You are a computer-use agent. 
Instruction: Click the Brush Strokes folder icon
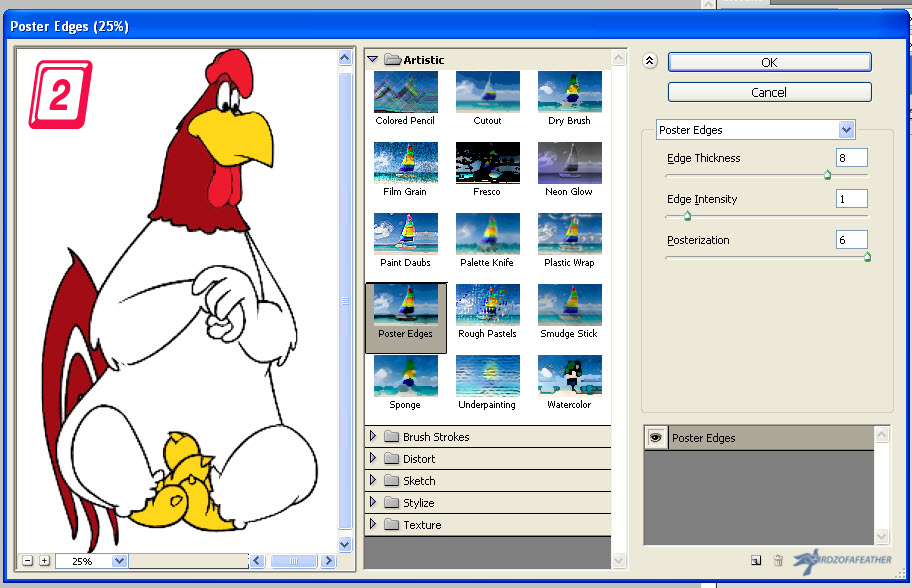pyautogui.click(x=391, y=436)
